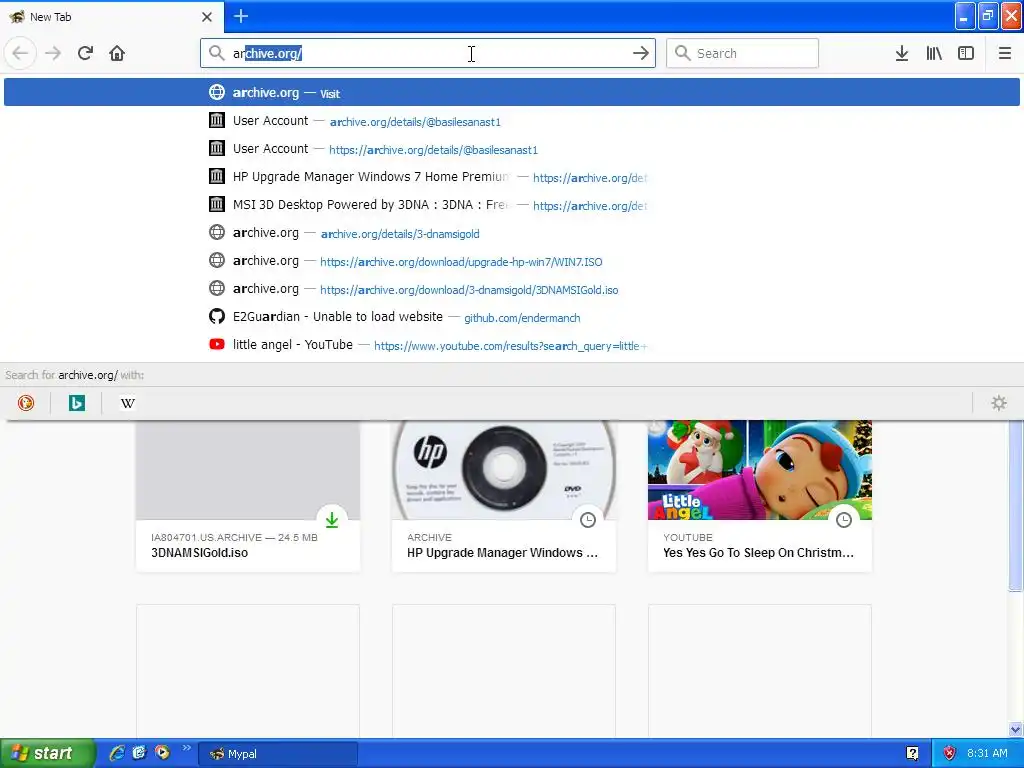Screen dimensions: 1024x768
Task: Open HP Upgrade Manager Windows highlight card
Action: [x=504, y=496]
